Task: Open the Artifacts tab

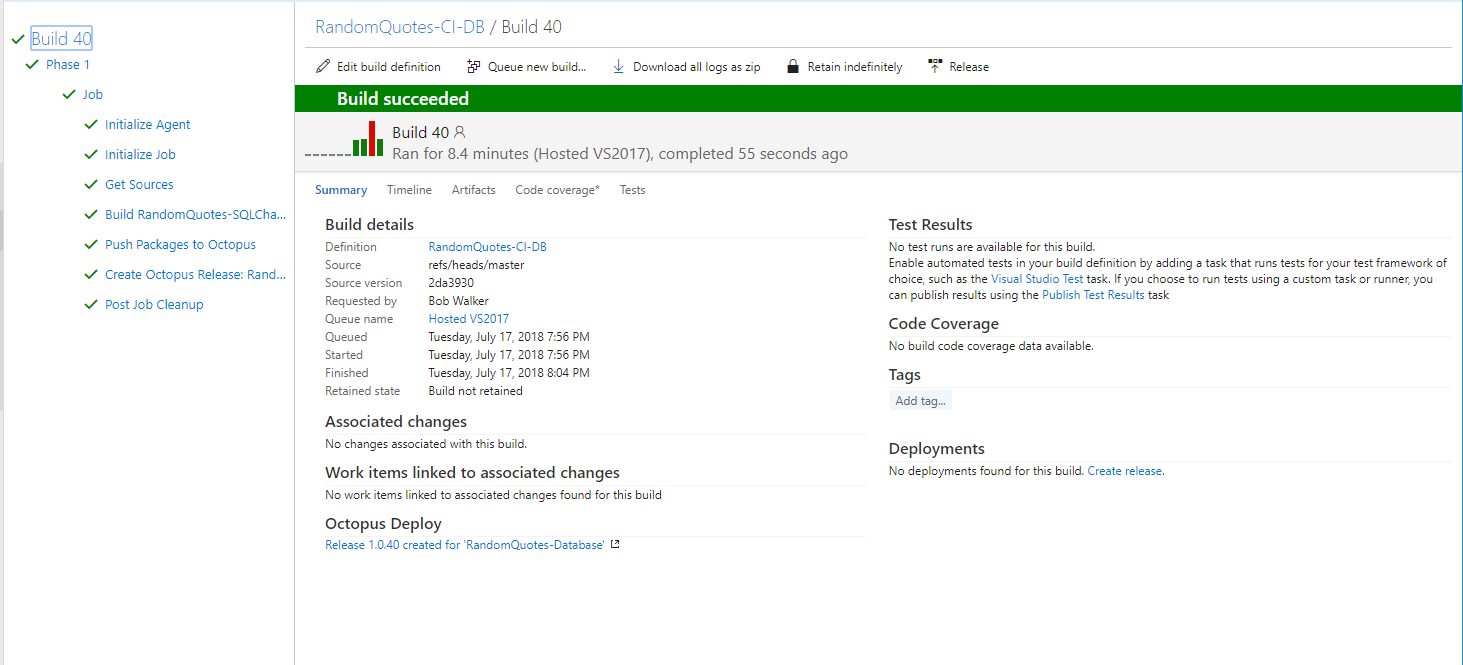Action: pos(473,190)
